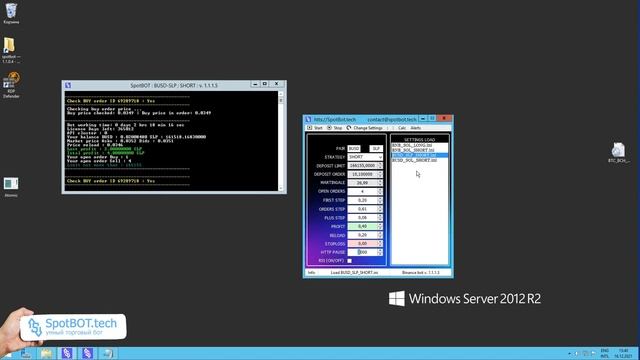Click the MARTINGALE value field

pos(362,183)
